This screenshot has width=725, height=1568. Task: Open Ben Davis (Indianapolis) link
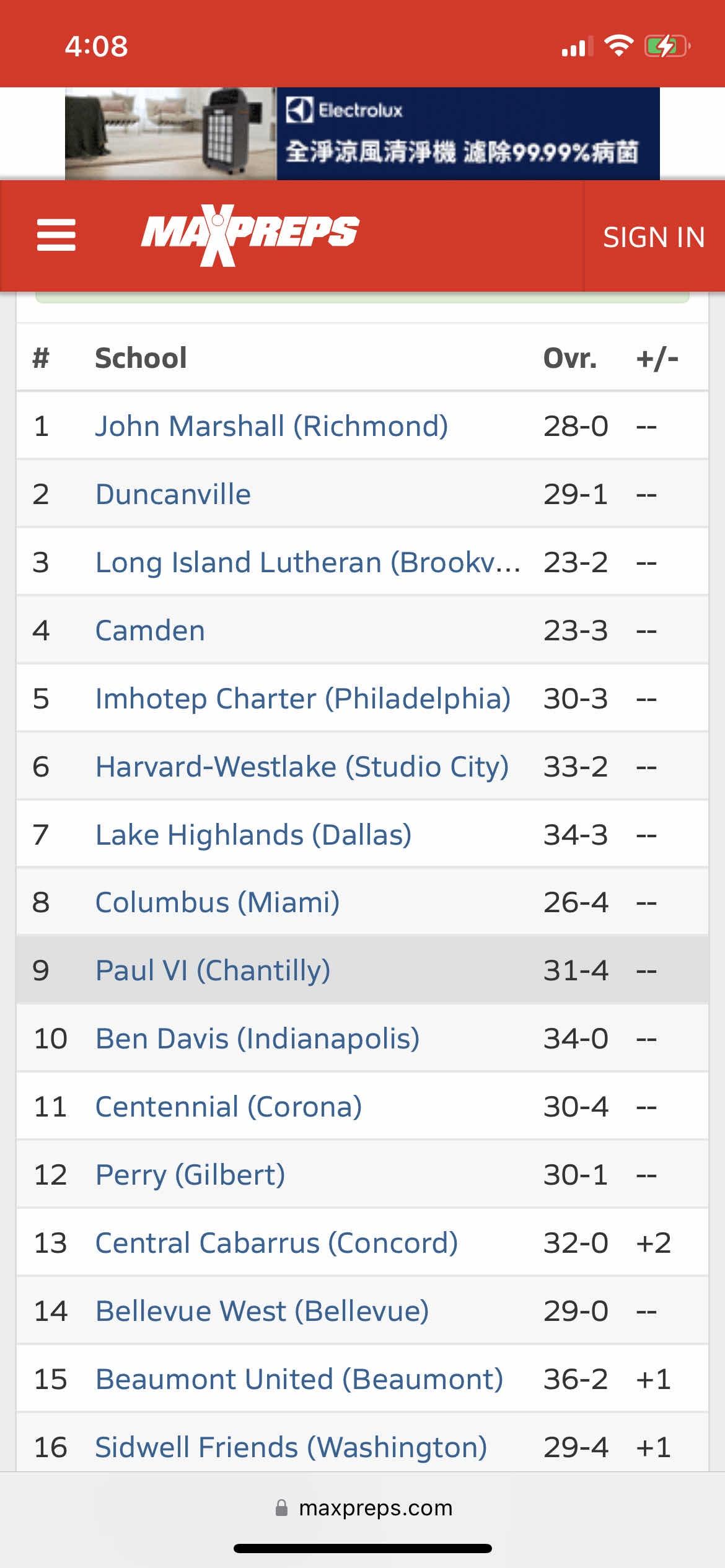(x=257, y=1039)
